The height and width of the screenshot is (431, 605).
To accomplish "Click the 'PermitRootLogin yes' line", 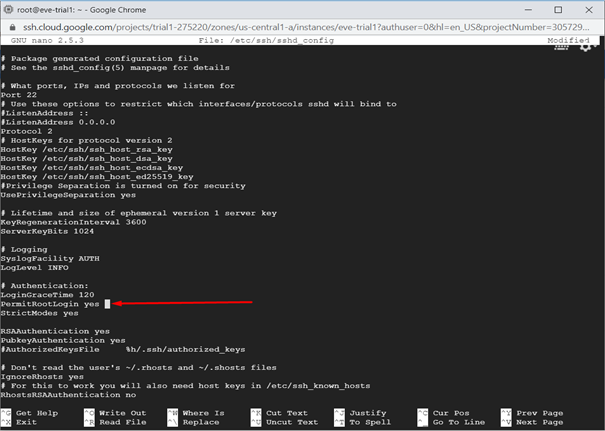I will coord(50,304).
